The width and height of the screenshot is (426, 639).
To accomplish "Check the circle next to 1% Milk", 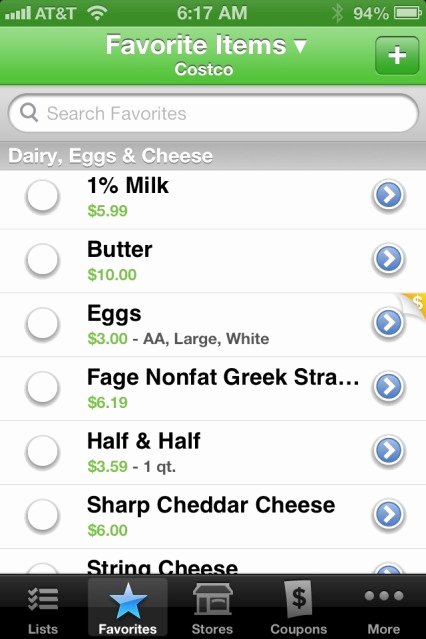I will (42, 196).
